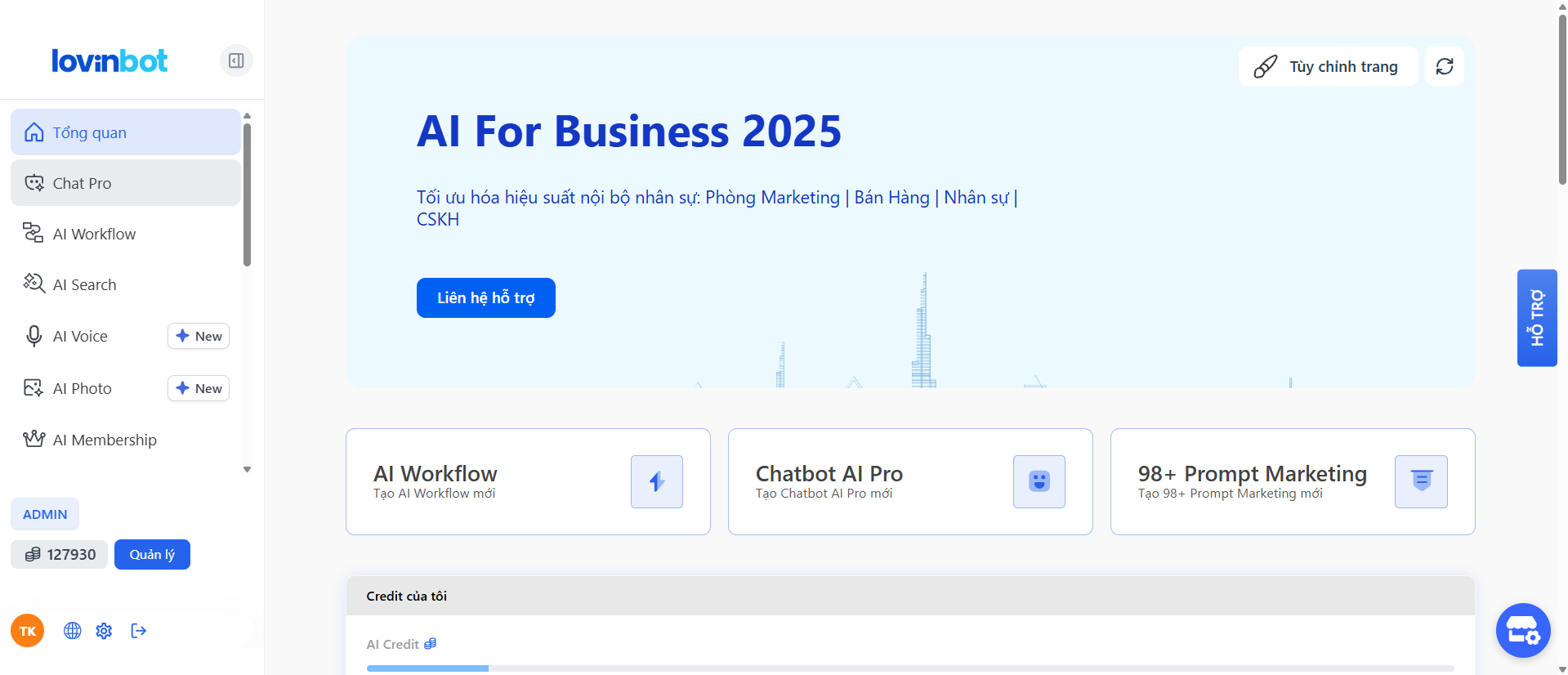Open Tùy chỉnh trang customization

[1328, 66]
